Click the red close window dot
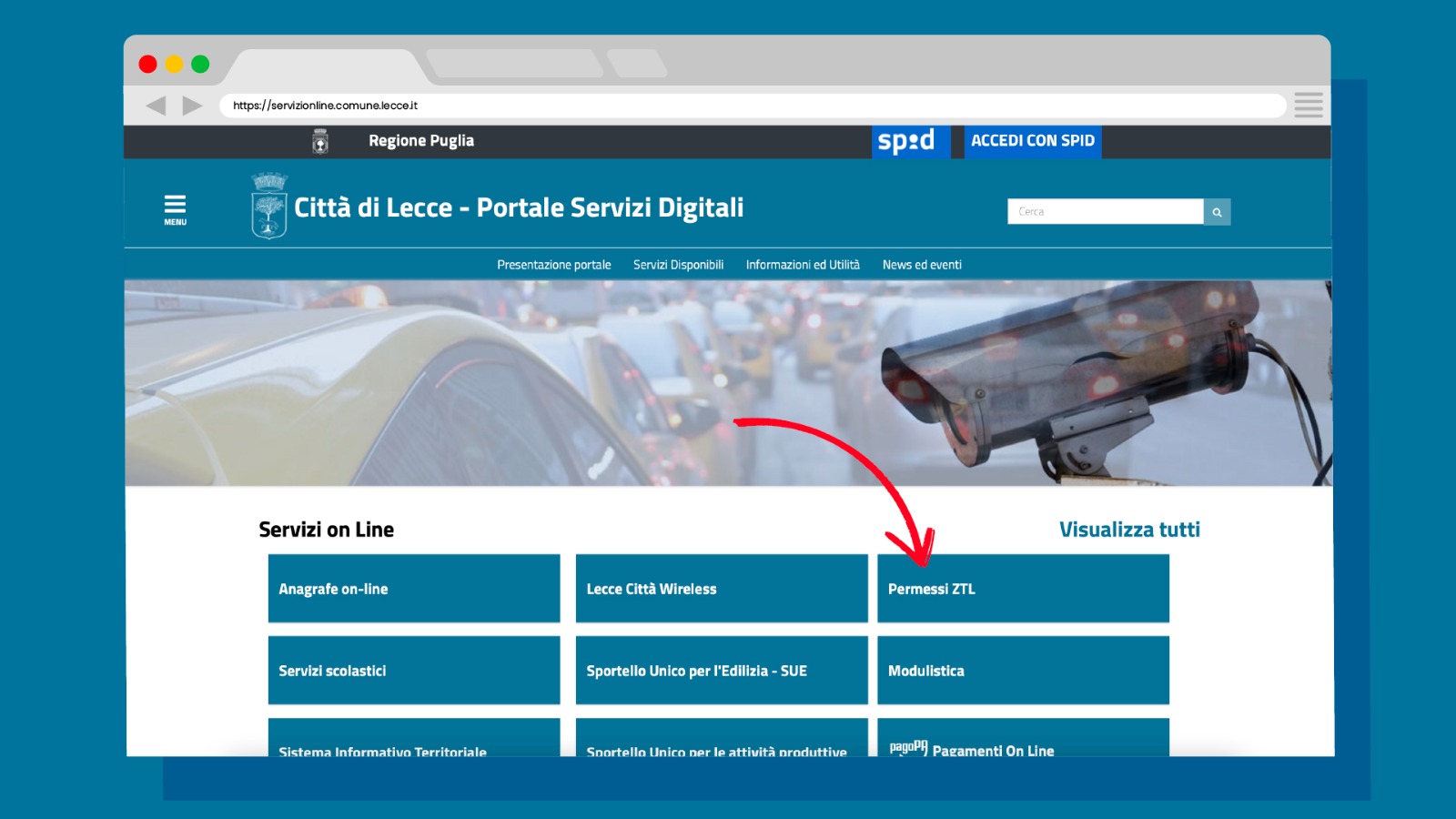Screen dimensions: 1456x819 148,64
